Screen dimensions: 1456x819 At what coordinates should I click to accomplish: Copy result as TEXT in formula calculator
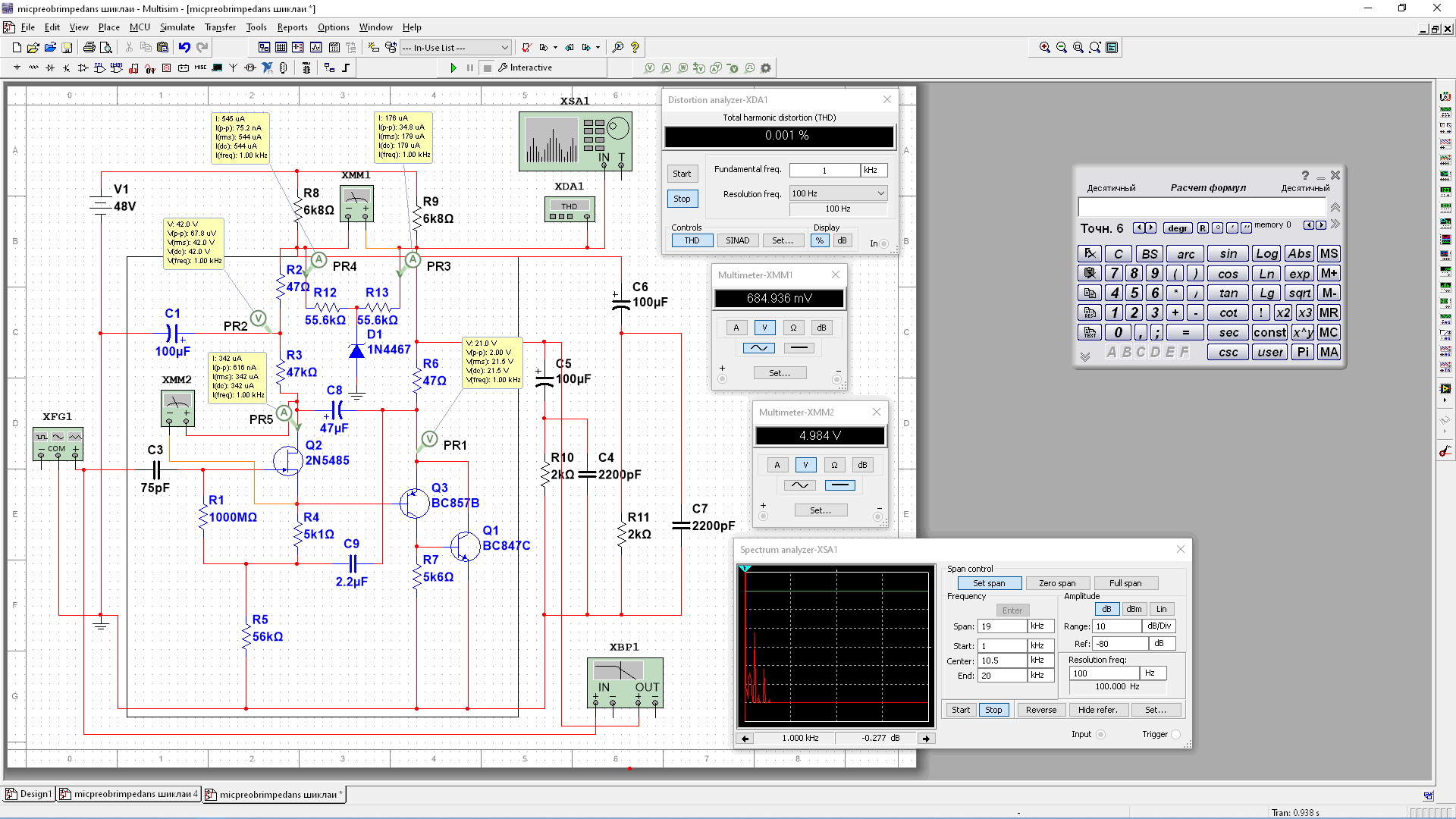click(1090, 333)
